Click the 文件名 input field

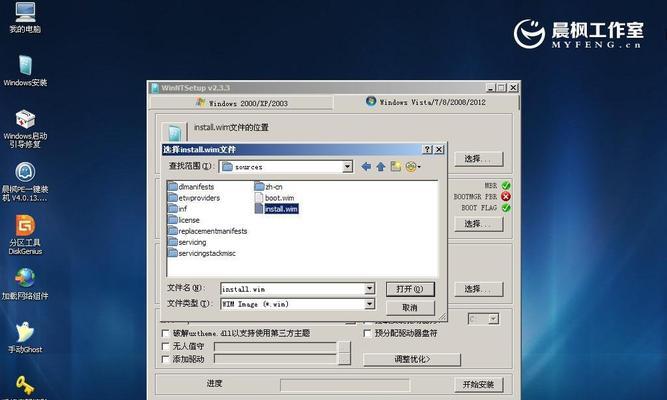(293, 289)
